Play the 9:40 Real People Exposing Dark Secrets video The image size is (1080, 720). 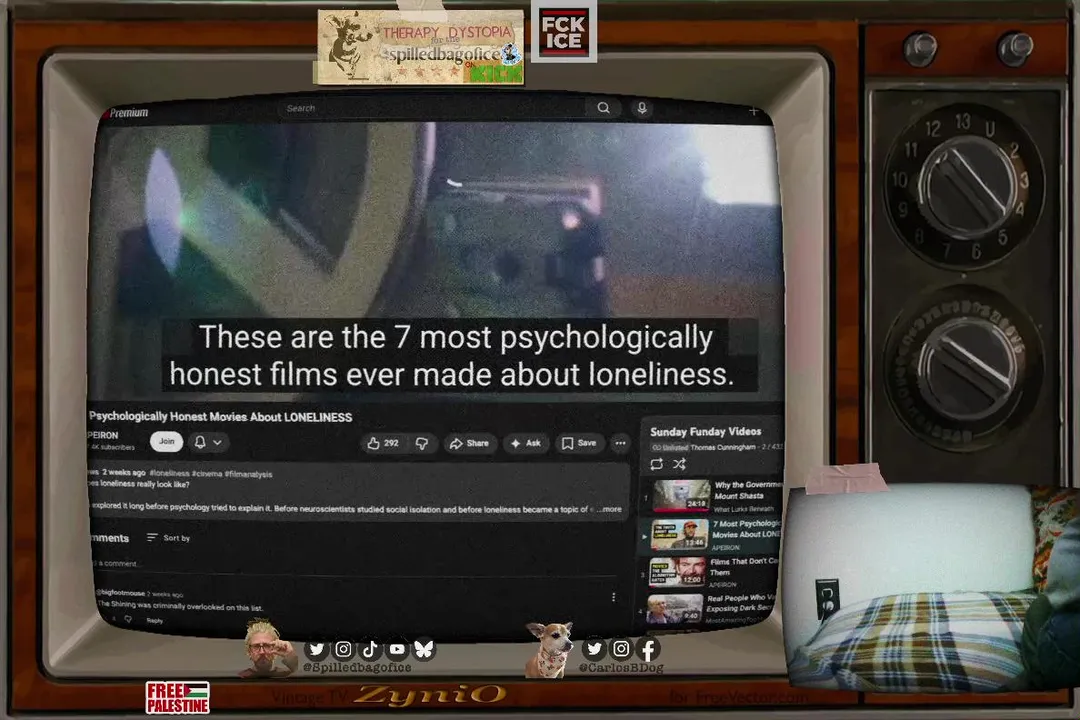point(674,608)
